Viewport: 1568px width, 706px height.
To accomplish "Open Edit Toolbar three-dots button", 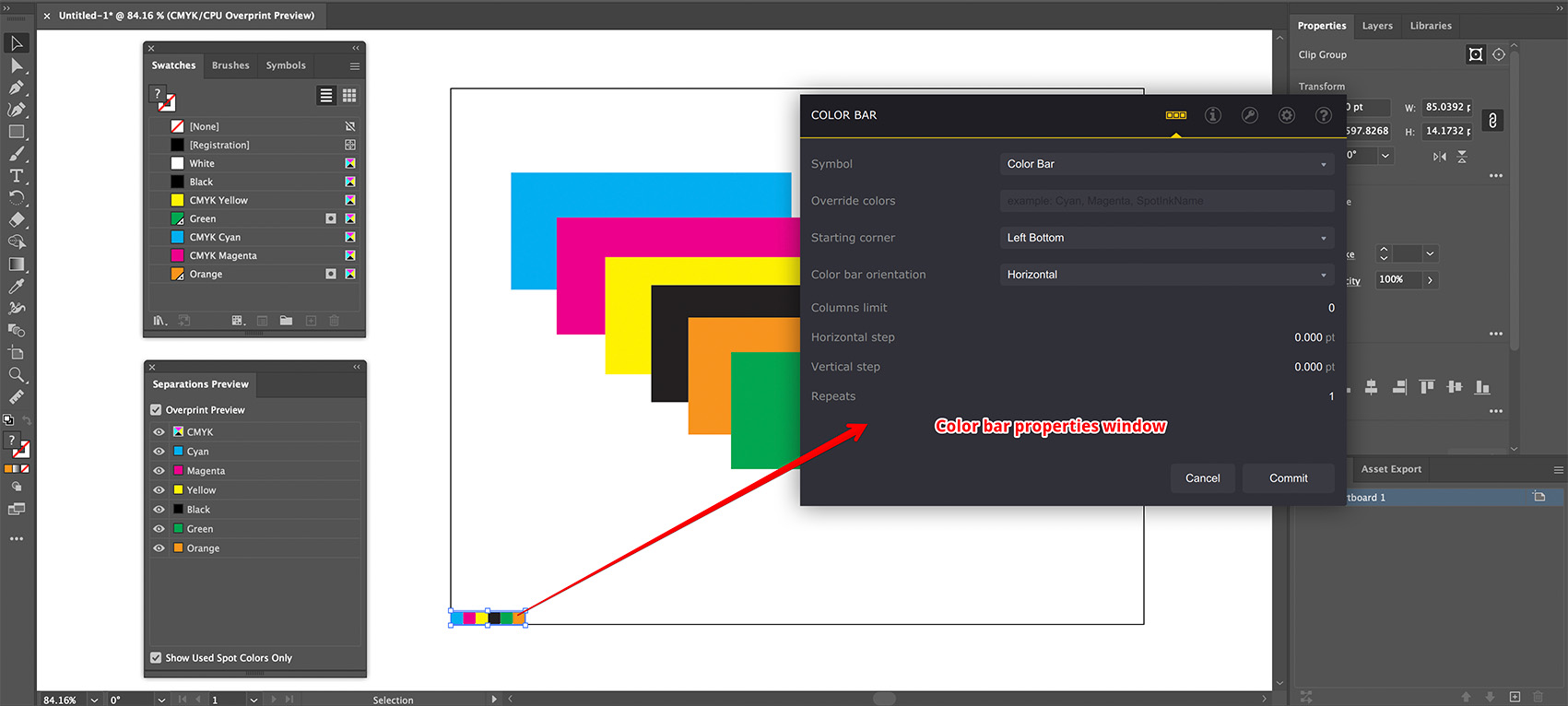I will tap(17, 538).
